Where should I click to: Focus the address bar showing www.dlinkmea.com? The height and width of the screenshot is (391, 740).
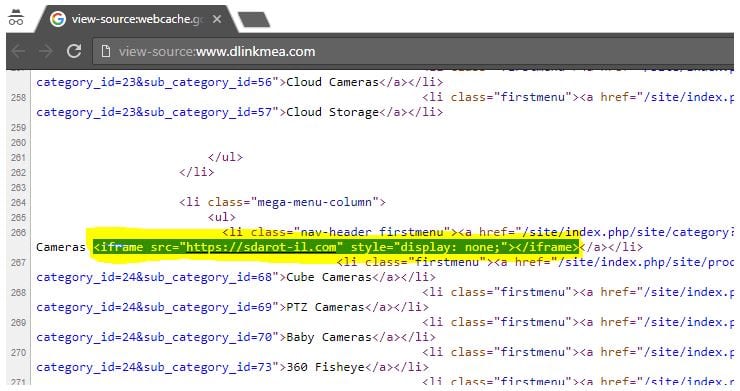pyautogui.click(x=413, y=51)
